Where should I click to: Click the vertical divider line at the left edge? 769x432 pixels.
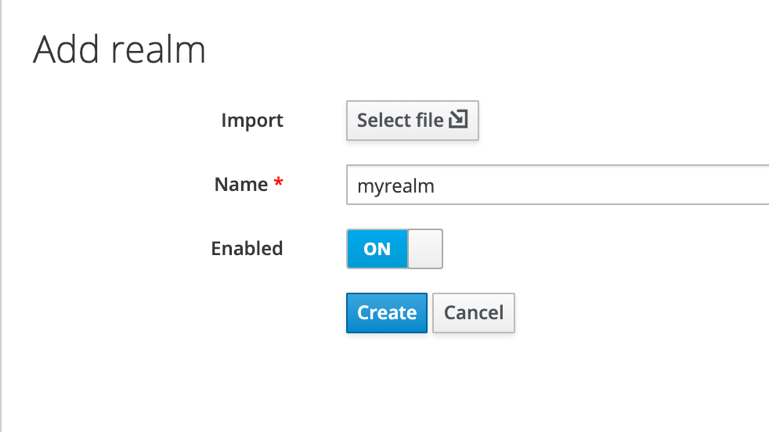(1, 216)
